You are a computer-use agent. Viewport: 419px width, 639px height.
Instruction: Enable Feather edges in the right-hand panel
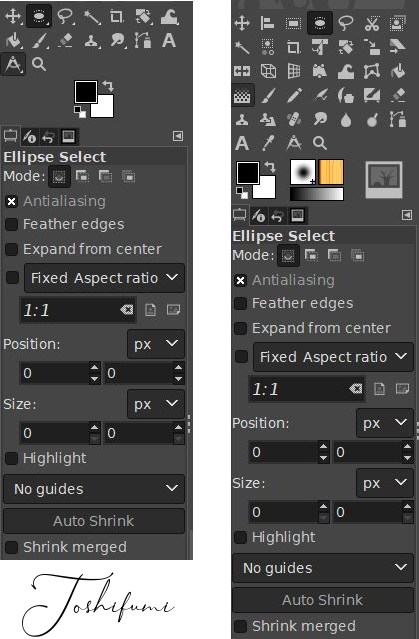click(x=240, y=303)
